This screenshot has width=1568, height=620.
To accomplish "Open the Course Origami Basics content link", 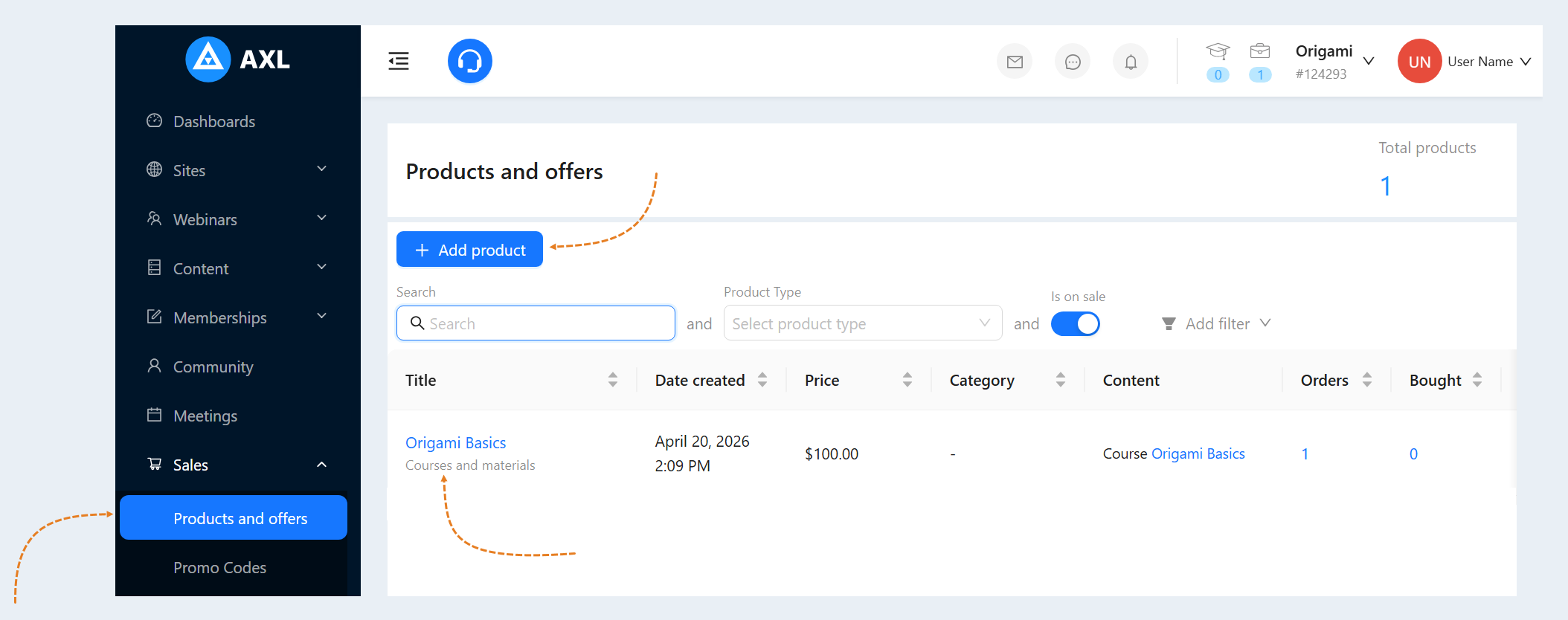I will click(1198, 453).
